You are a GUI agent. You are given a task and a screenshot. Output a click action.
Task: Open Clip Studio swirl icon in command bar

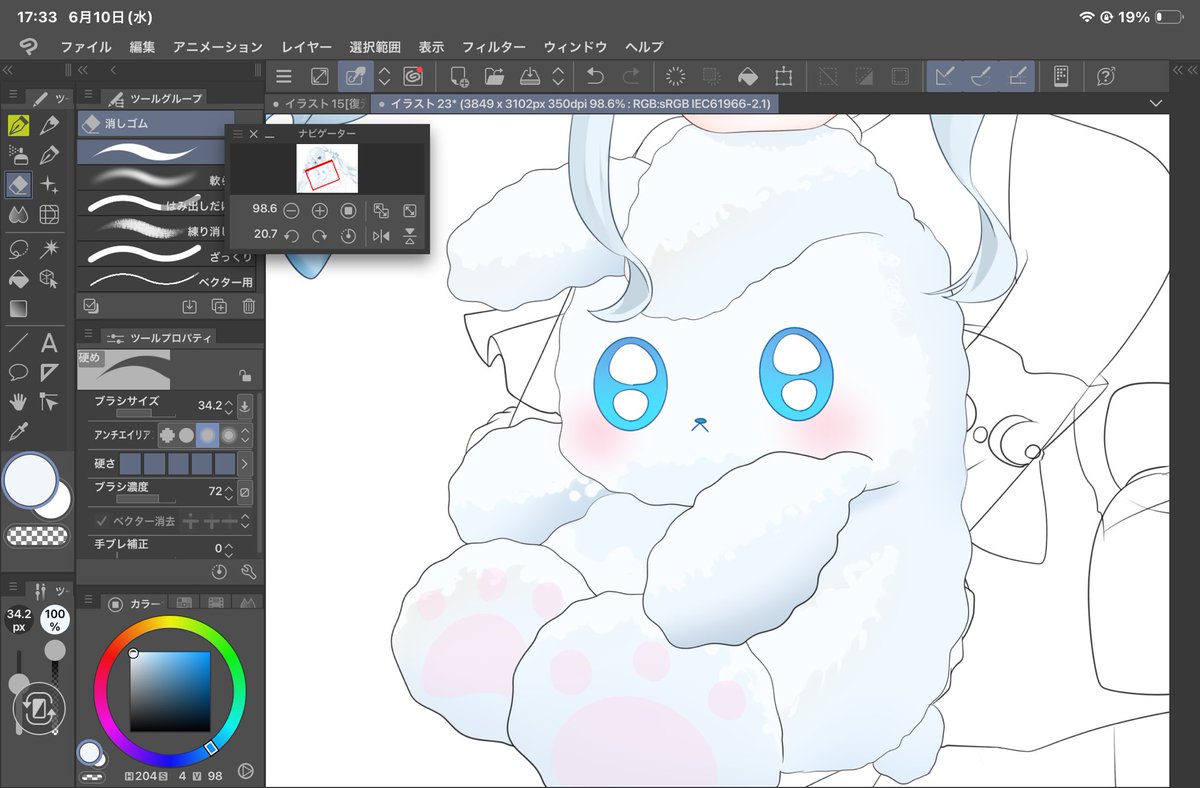point(413,76)
